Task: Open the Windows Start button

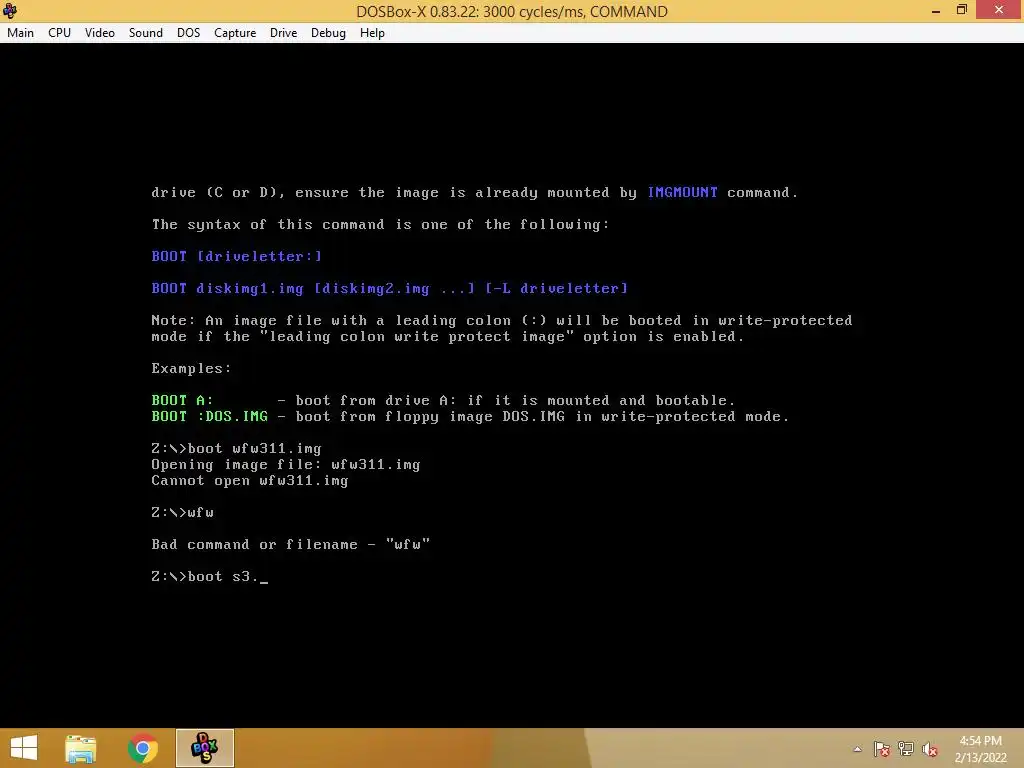Action: tap(24, 748)
